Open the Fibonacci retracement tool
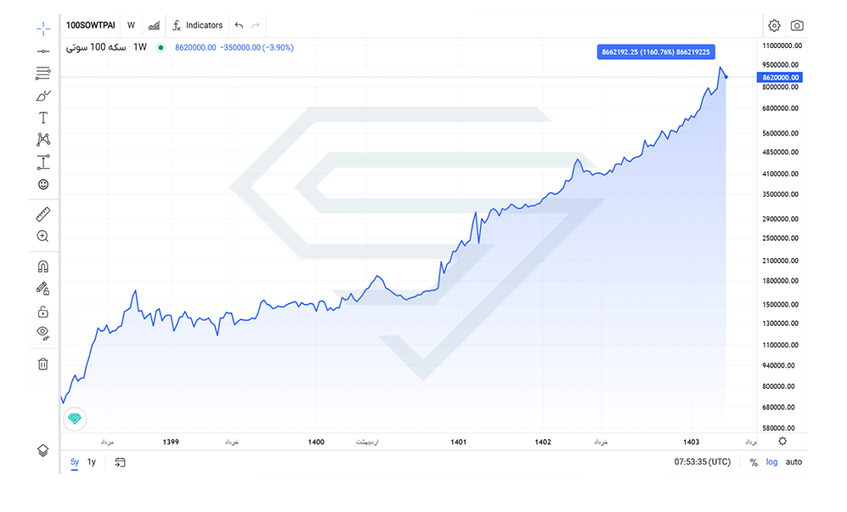 [x=43, y=73]
